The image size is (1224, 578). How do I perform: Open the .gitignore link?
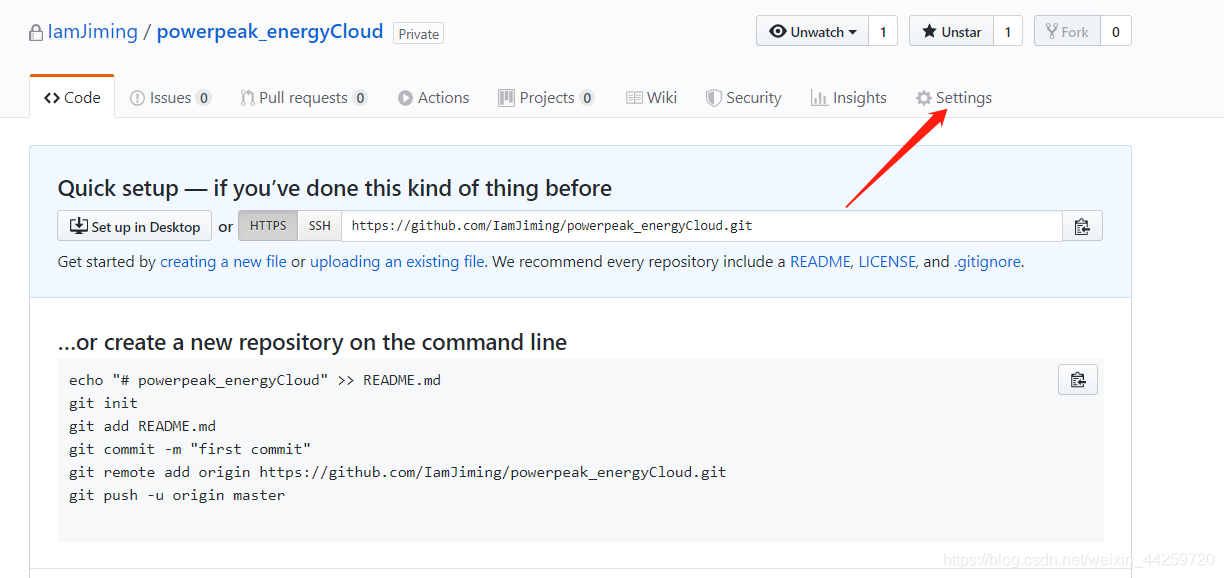(x=987, y=262)
